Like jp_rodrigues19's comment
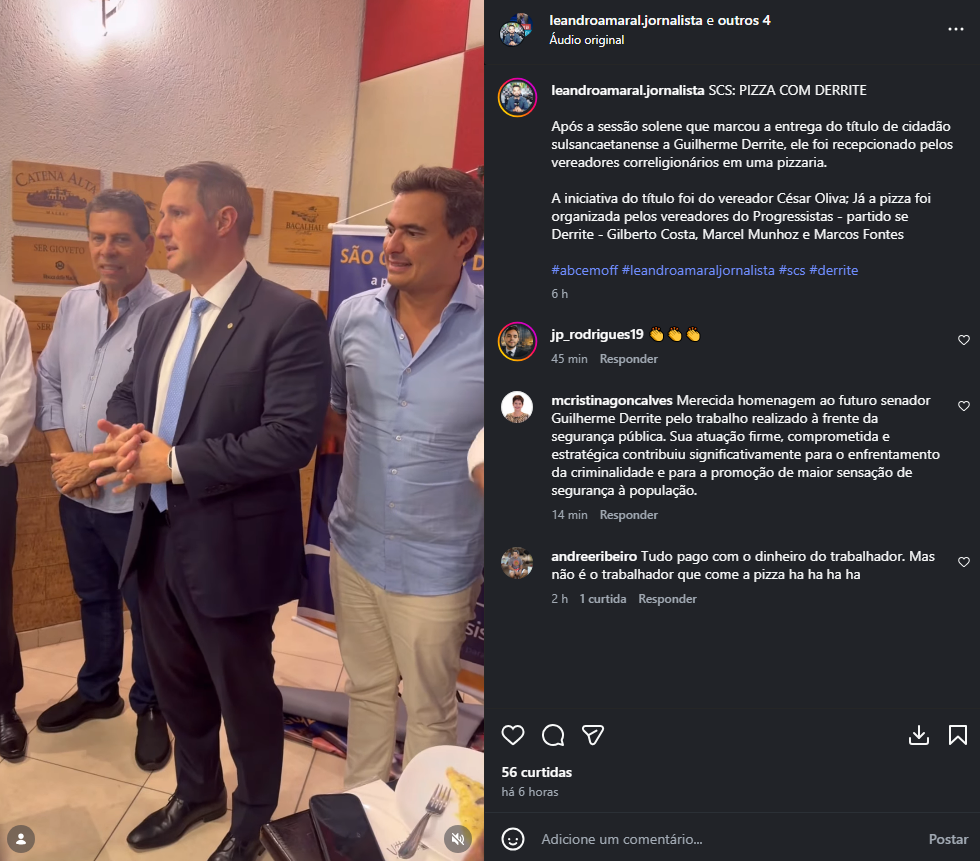980x861 pixels. pos(964,340)
